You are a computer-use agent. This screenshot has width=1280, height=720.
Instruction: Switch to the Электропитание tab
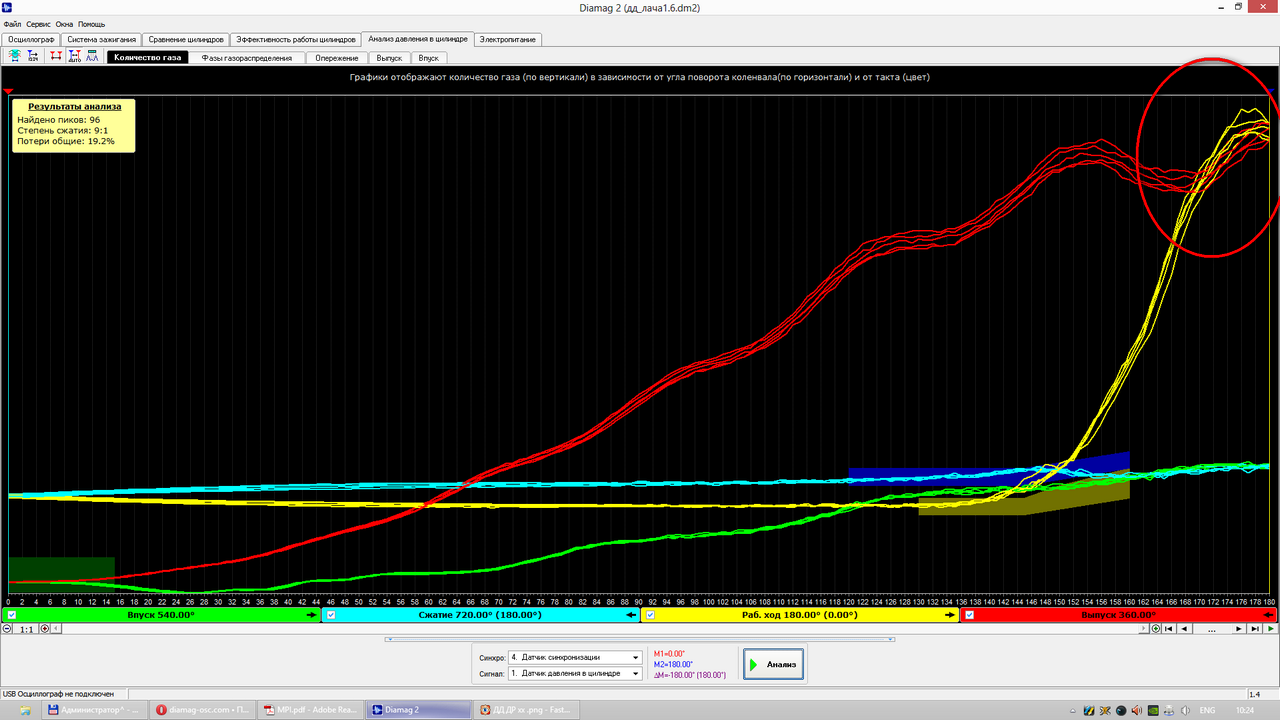click(508, 39)
